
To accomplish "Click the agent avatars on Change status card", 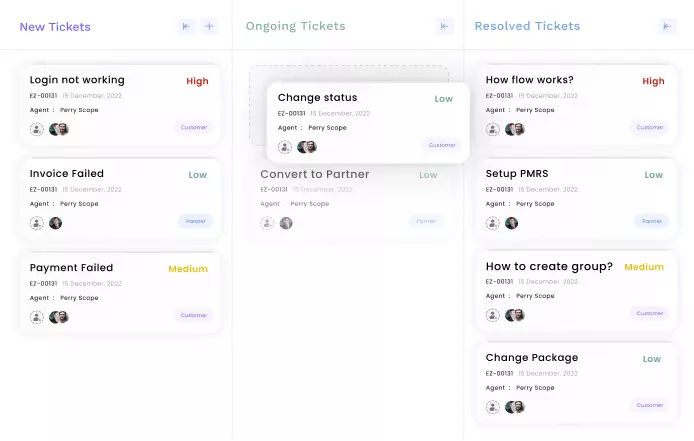I will (306, 147).
